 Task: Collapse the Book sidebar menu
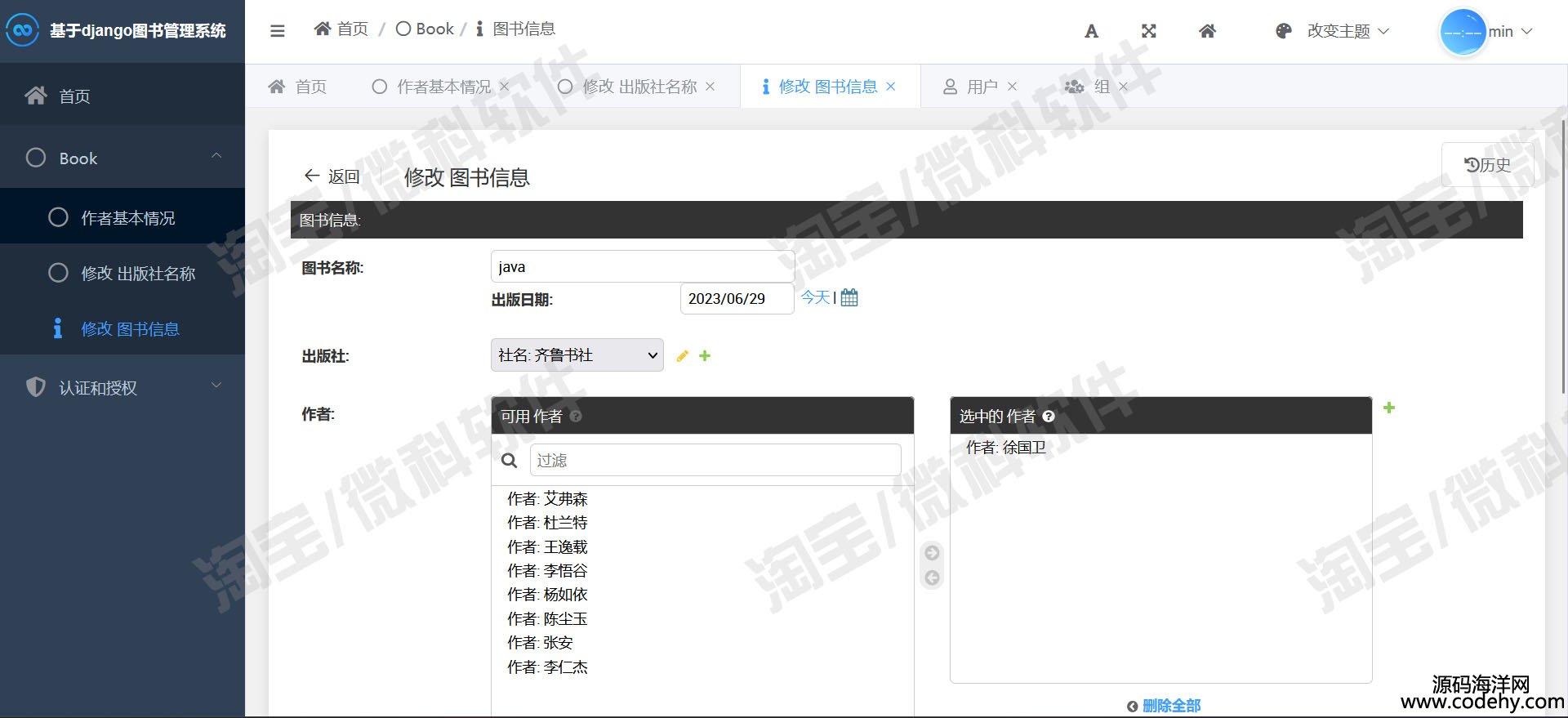(x=122, y=158)
